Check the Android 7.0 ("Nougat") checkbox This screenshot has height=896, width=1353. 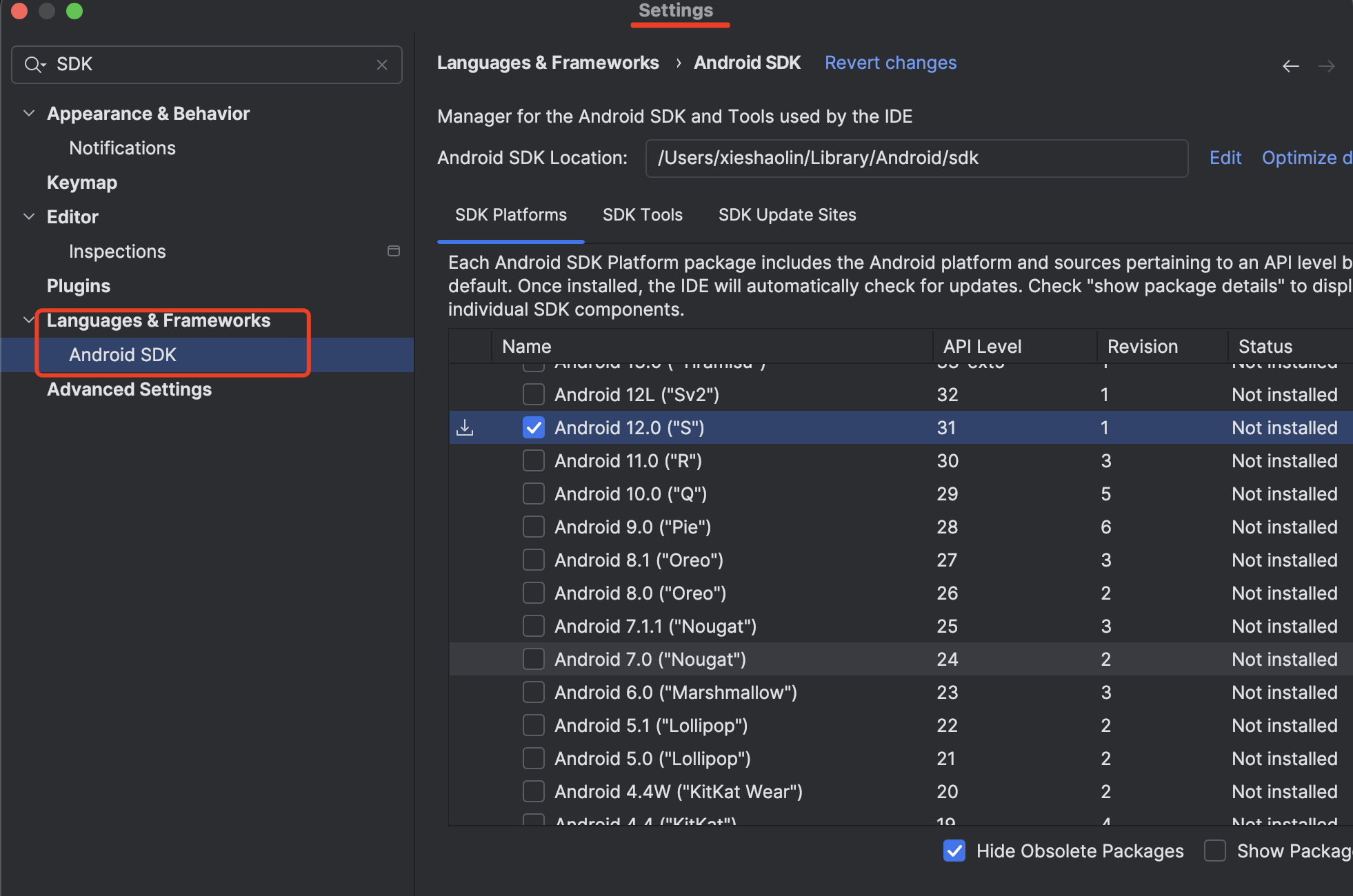pyautogui.click(x=534, y=659)
